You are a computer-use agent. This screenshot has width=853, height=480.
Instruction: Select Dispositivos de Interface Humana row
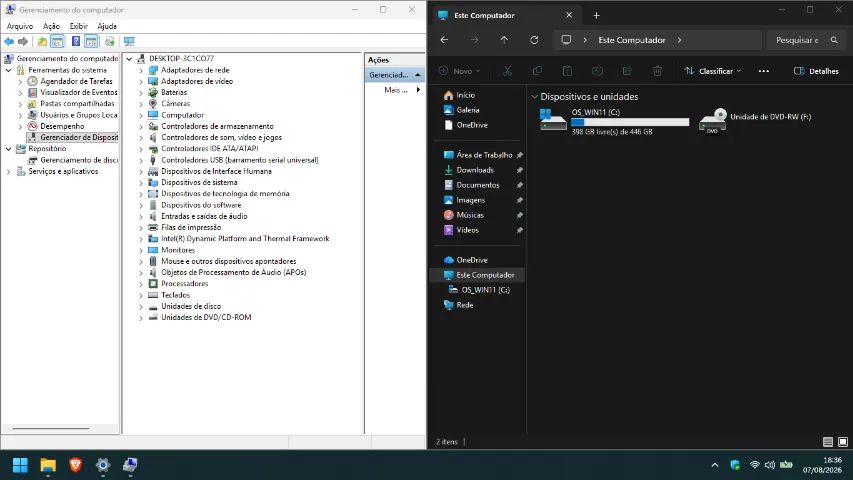click(x=216, y=171)
